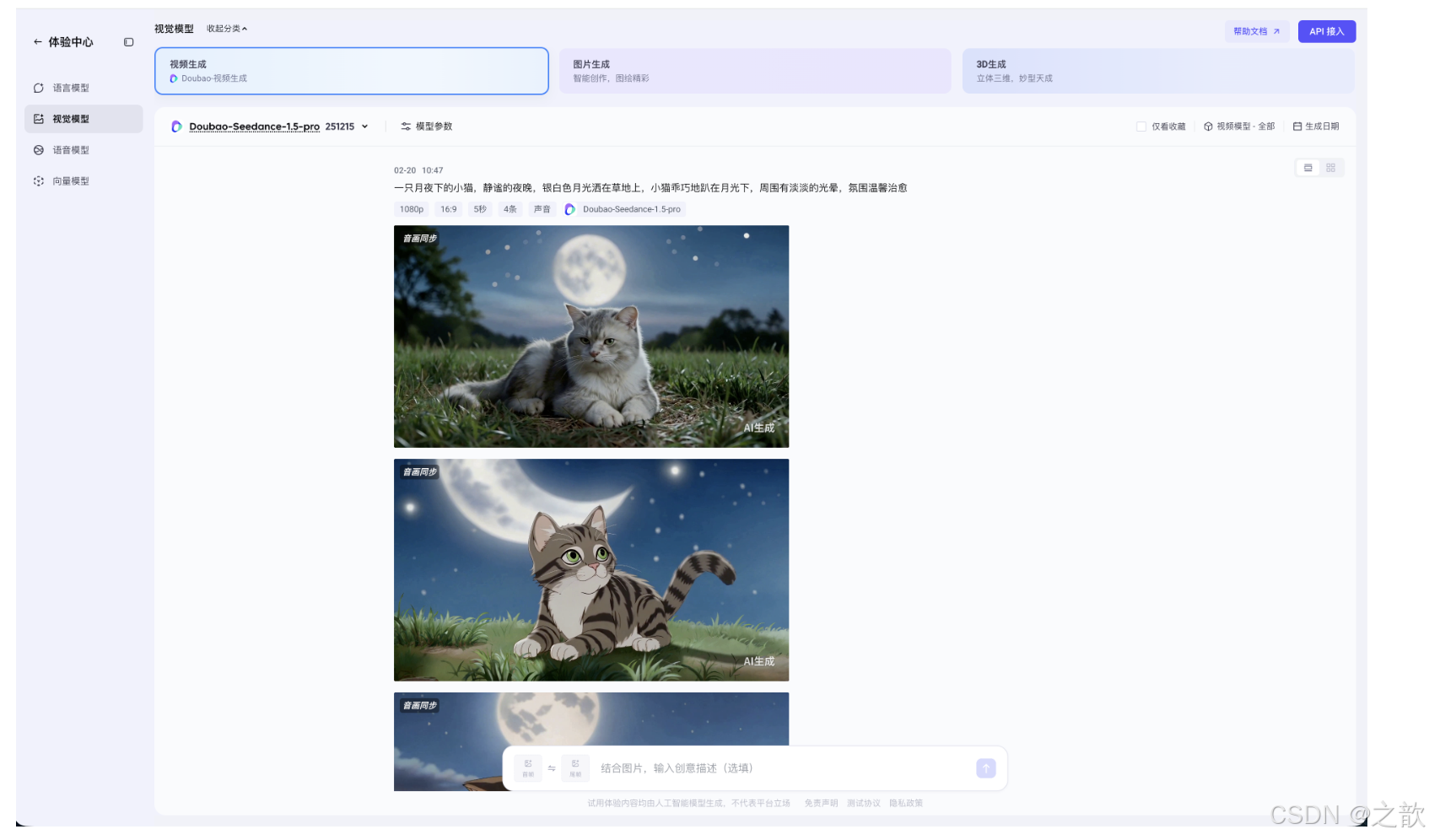Select the 图片生成 card
Viewport: 1429px width, 840px height.
755,71
